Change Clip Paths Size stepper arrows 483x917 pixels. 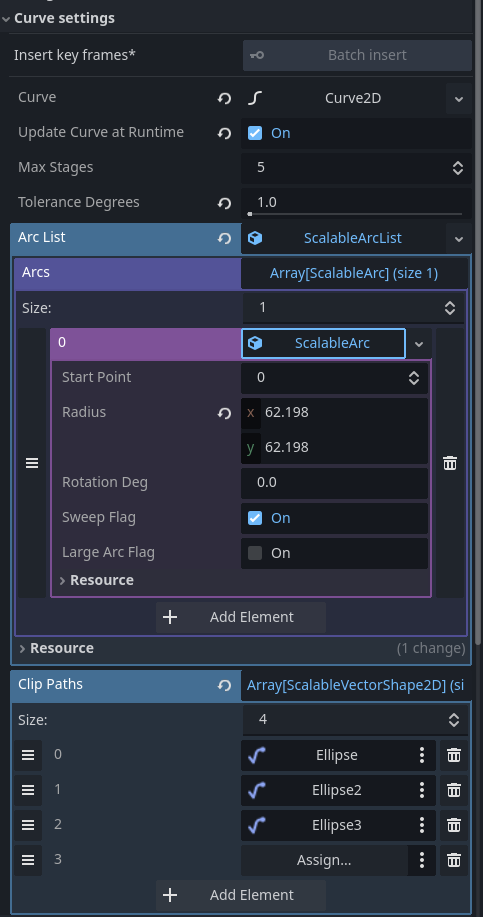[454, 720]
